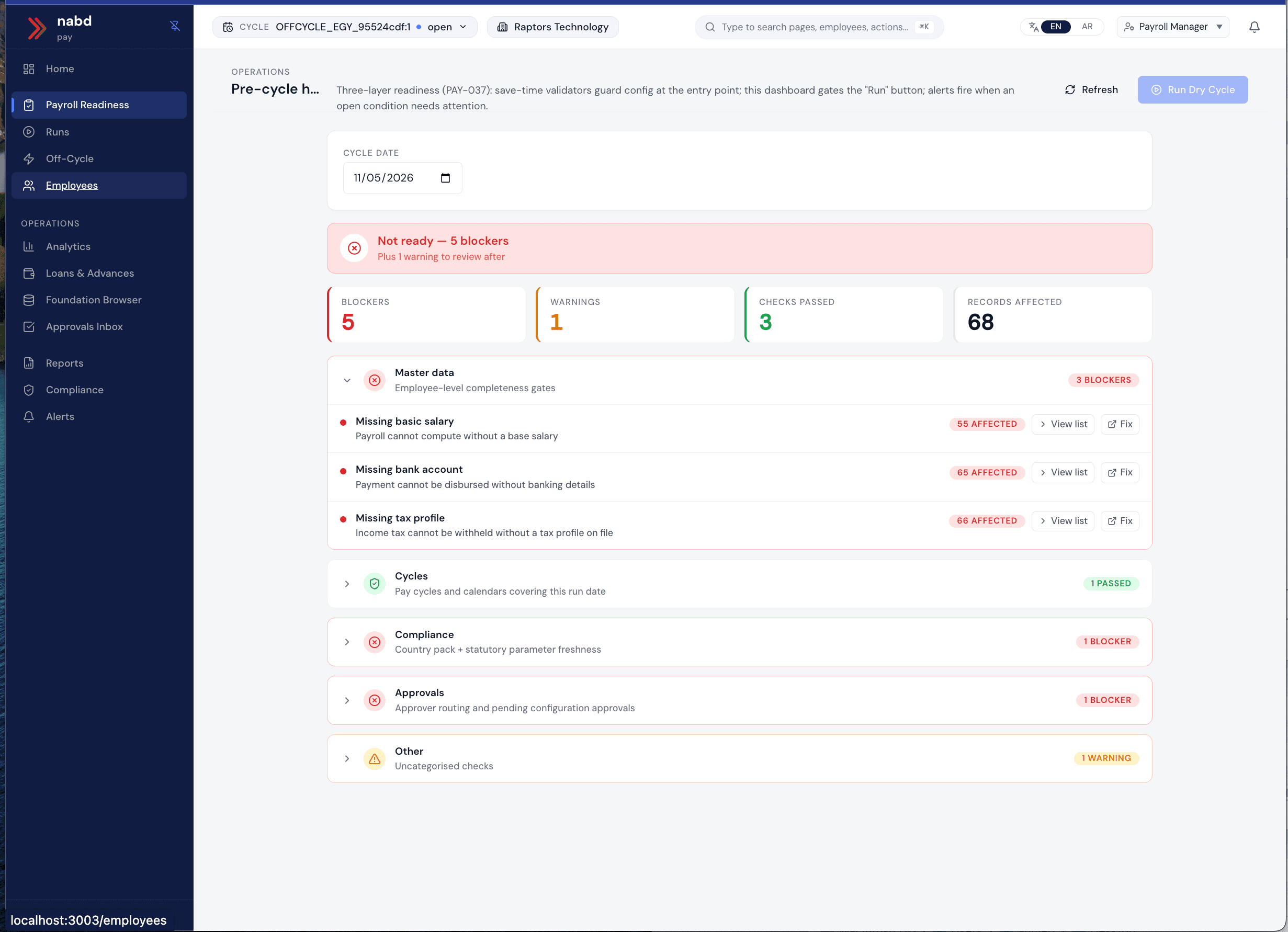Click the Loans & Advances wallet icon
This screenshot has height=932, width=1288.
click(29, 274)
